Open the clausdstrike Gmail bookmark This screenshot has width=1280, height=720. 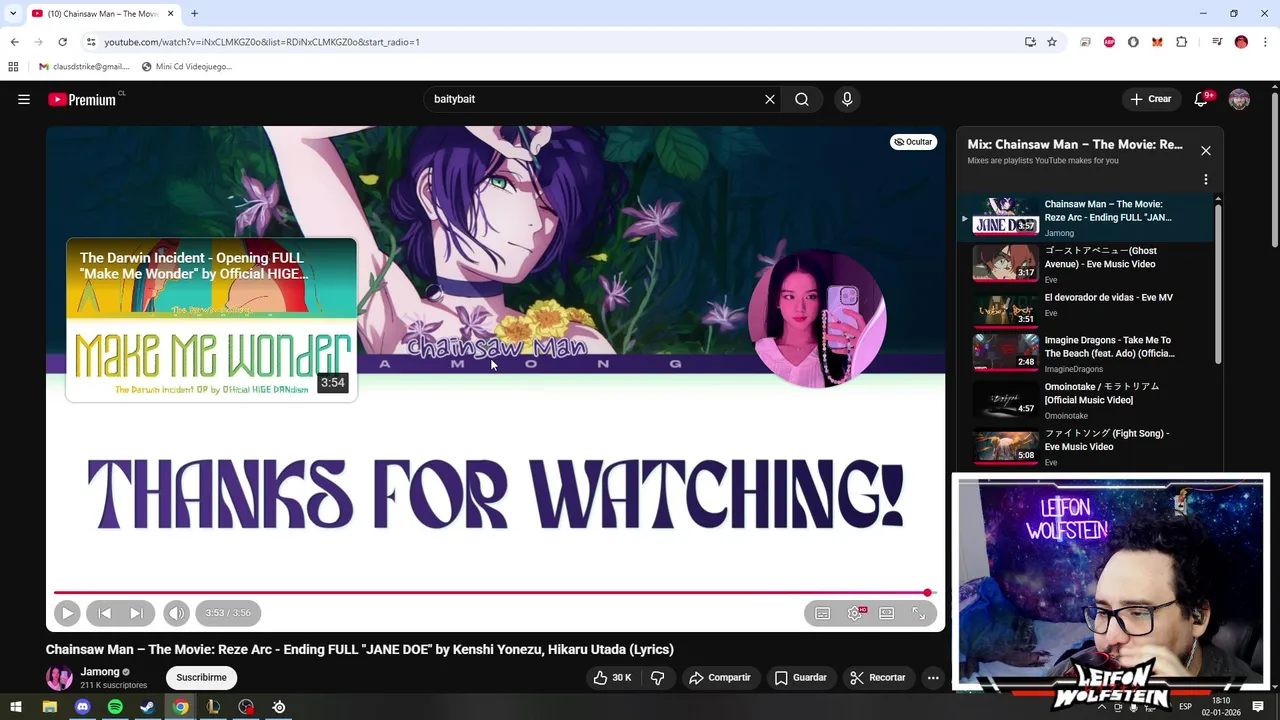84,67
